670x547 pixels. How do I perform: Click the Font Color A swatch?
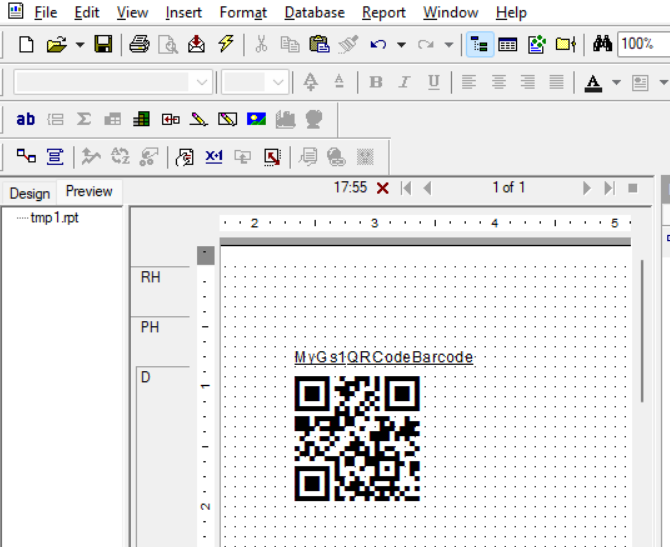[593, 83]
